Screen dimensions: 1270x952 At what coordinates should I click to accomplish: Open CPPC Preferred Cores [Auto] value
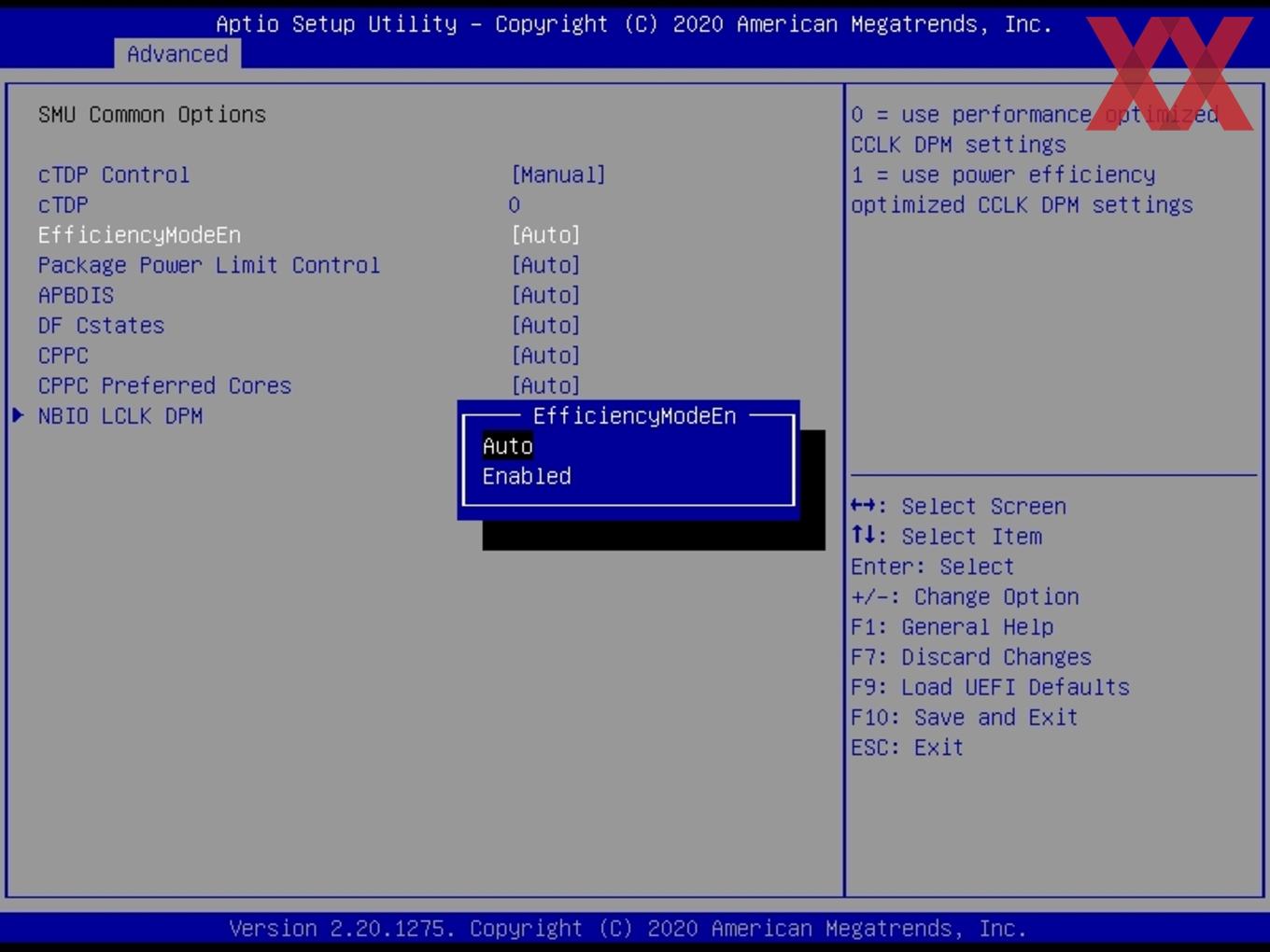pyautogui.click(x=545, y=385)
